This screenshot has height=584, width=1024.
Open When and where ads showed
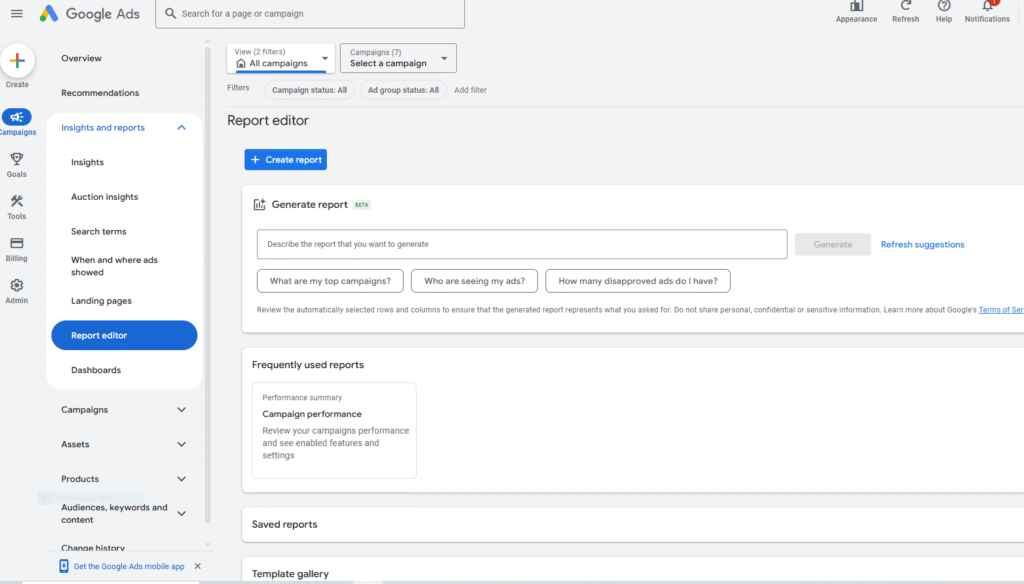[114, 266]
